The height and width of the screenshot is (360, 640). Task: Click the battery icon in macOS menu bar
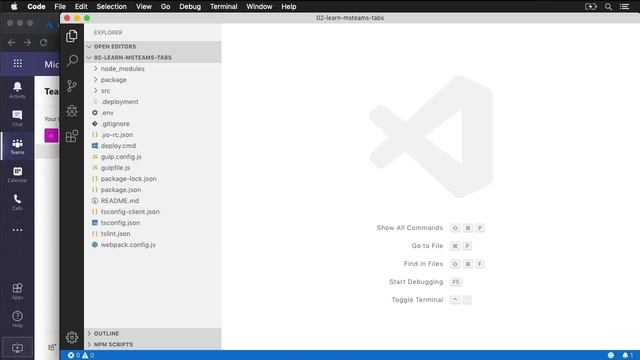(x=591, y=7)
